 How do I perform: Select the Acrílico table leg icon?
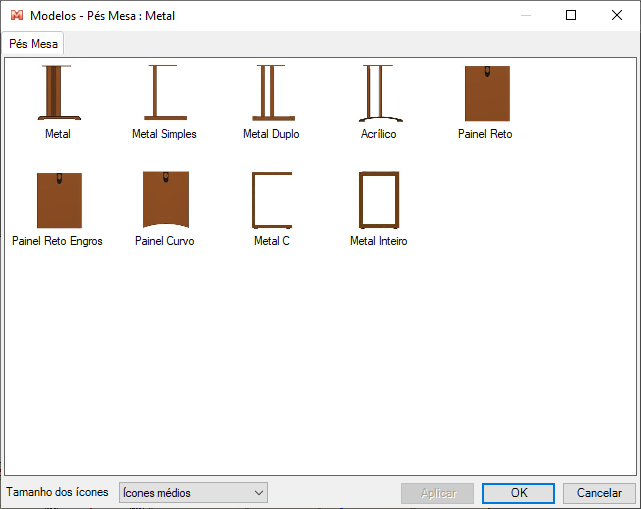(x=381, y=93)
